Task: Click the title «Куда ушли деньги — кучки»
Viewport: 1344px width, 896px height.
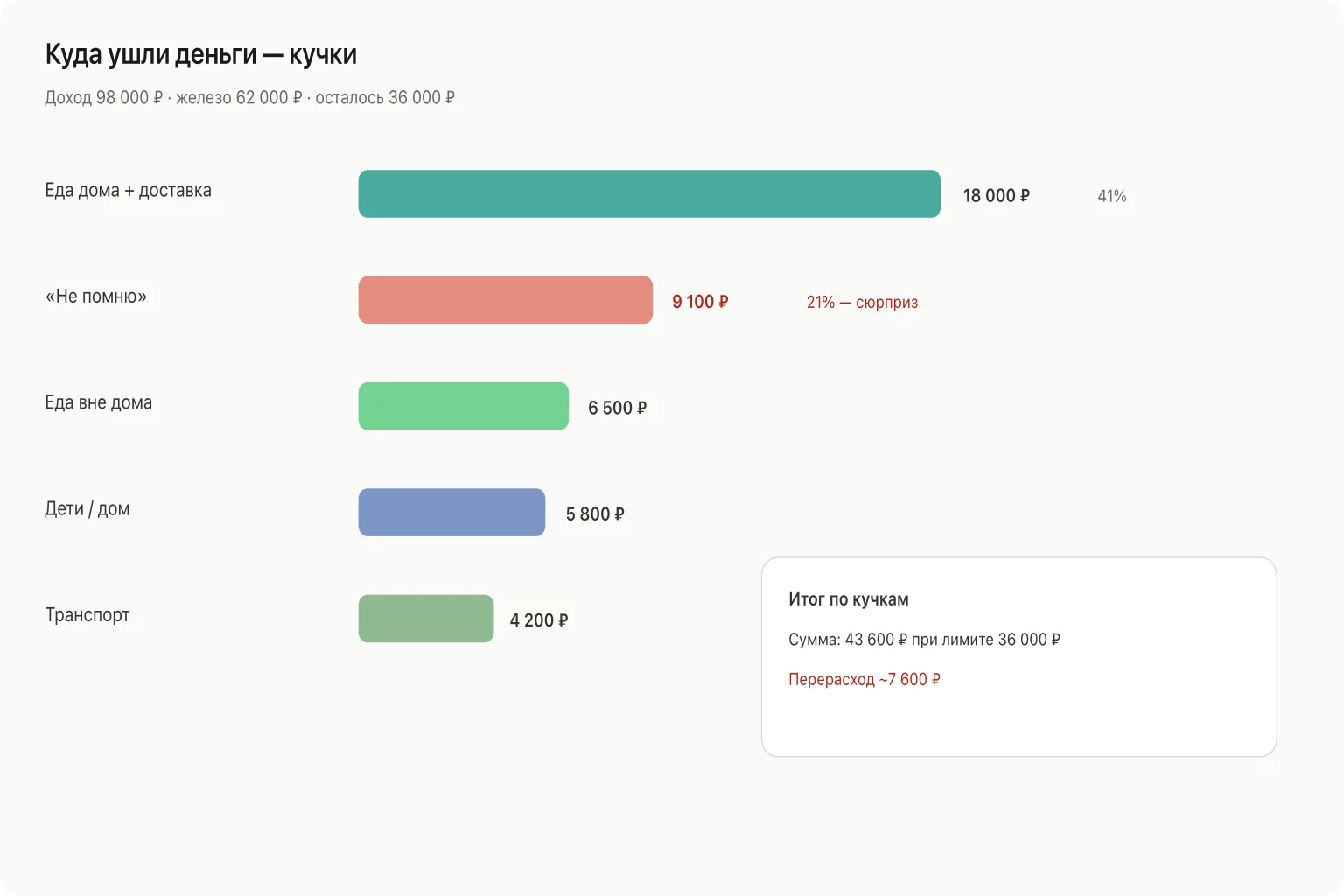Action: click(201, 54)
